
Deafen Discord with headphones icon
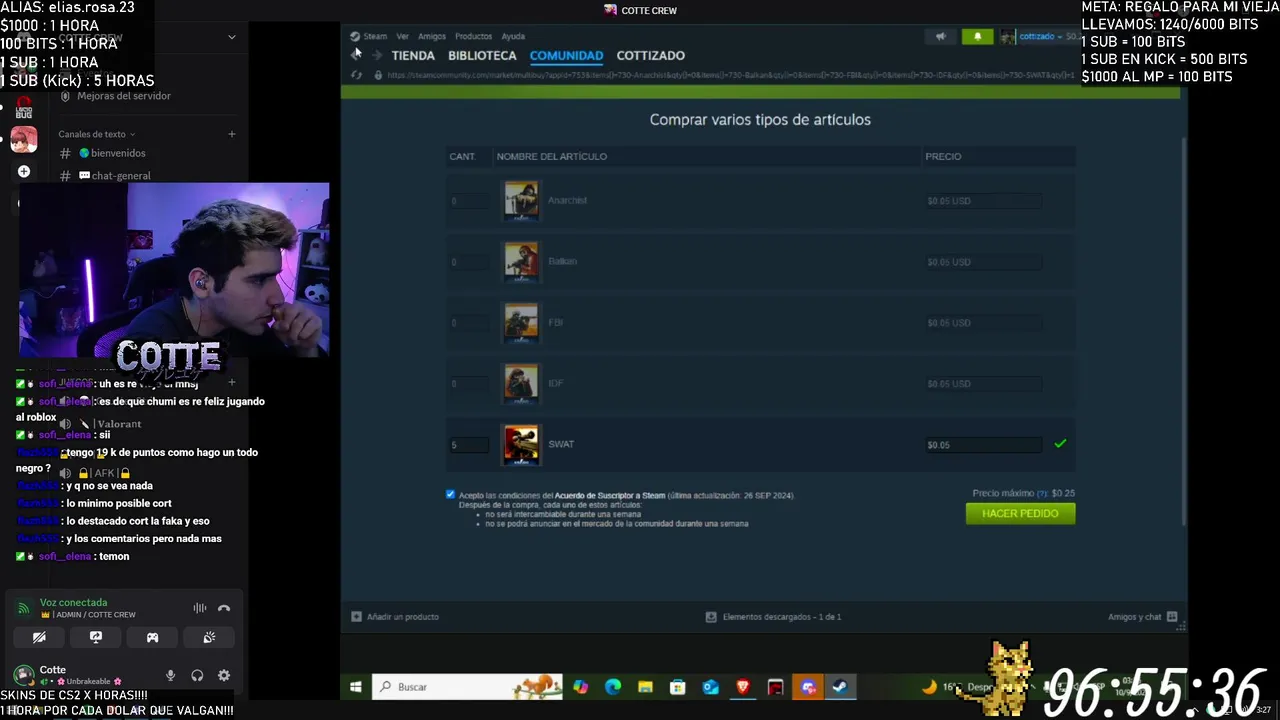point(197,676)
